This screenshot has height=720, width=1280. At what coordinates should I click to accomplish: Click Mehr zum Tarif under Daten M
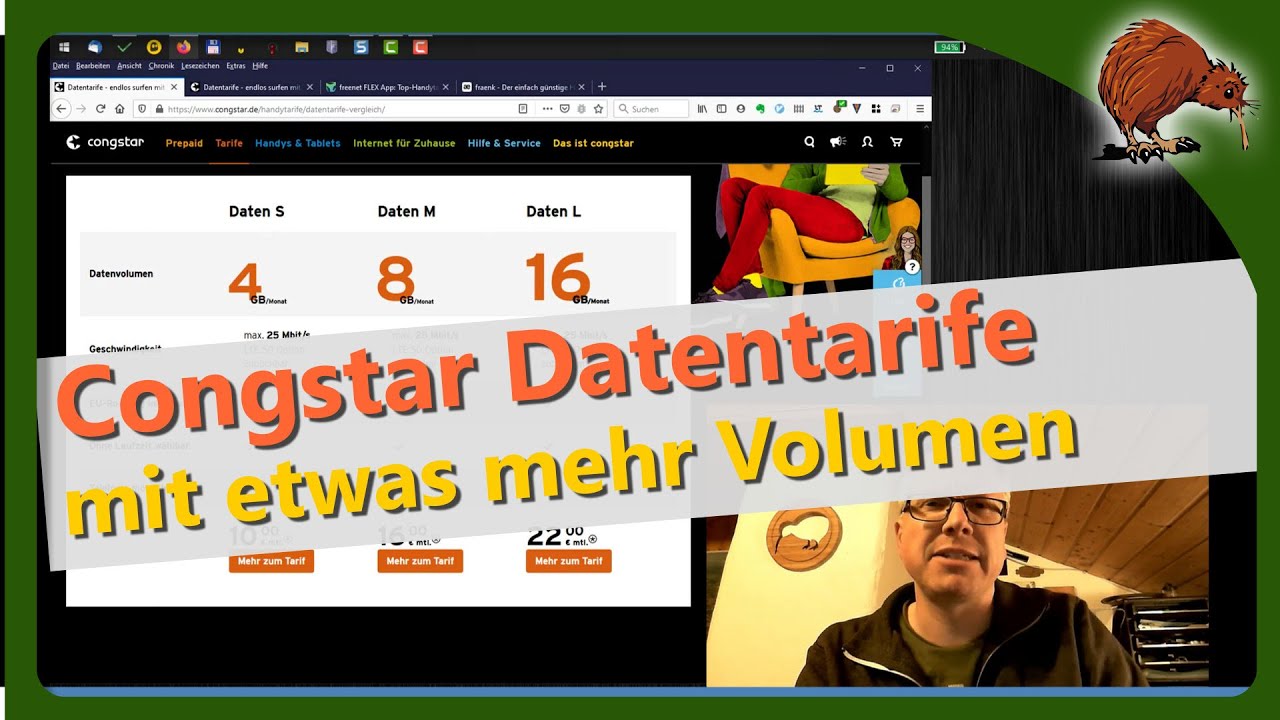pyautogui.click(x=420, y=561)
